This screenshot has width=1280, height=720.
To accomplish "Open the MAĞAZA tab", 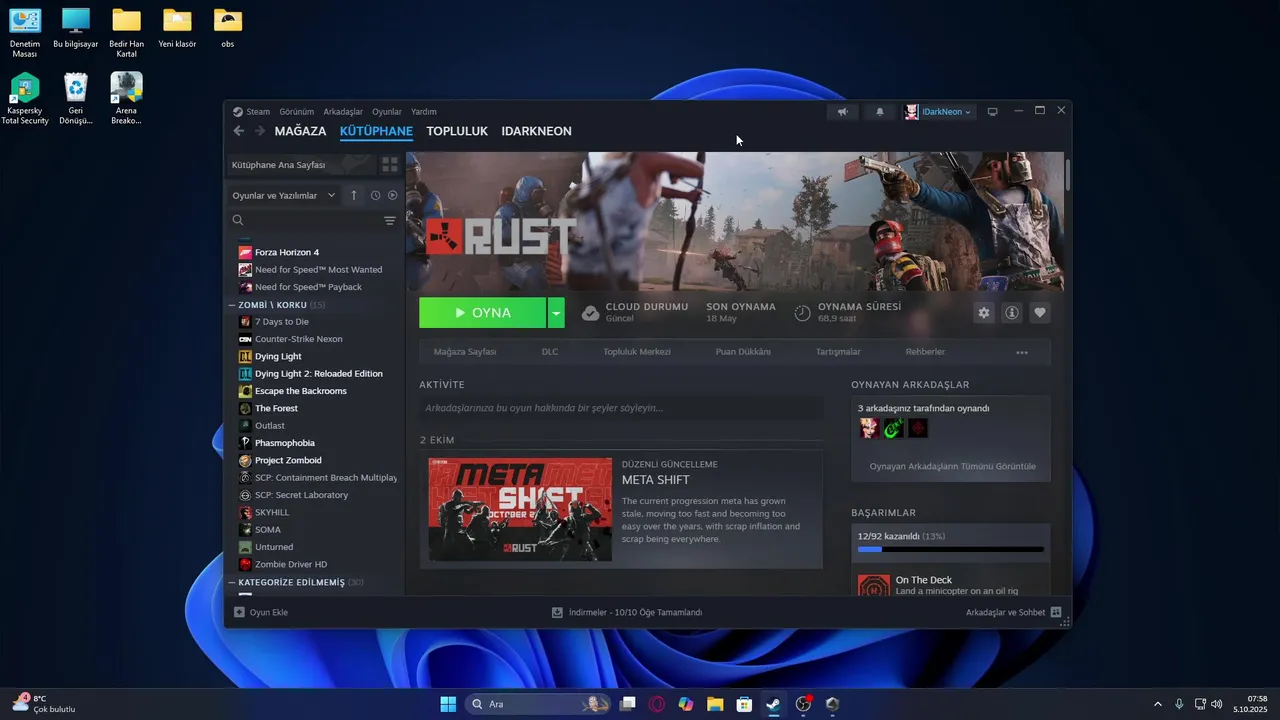I will point(300,131).
